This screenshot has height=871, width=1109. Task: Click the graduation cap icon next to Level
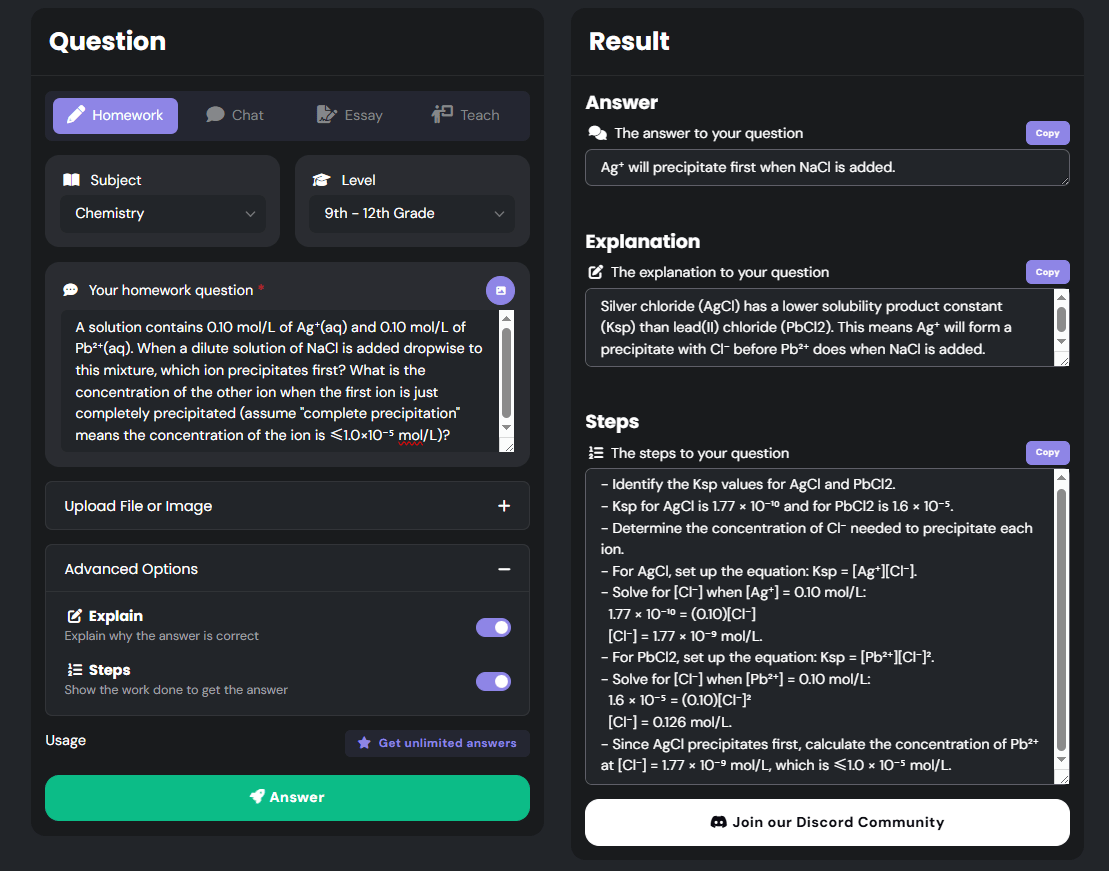(x=320, y=179)
